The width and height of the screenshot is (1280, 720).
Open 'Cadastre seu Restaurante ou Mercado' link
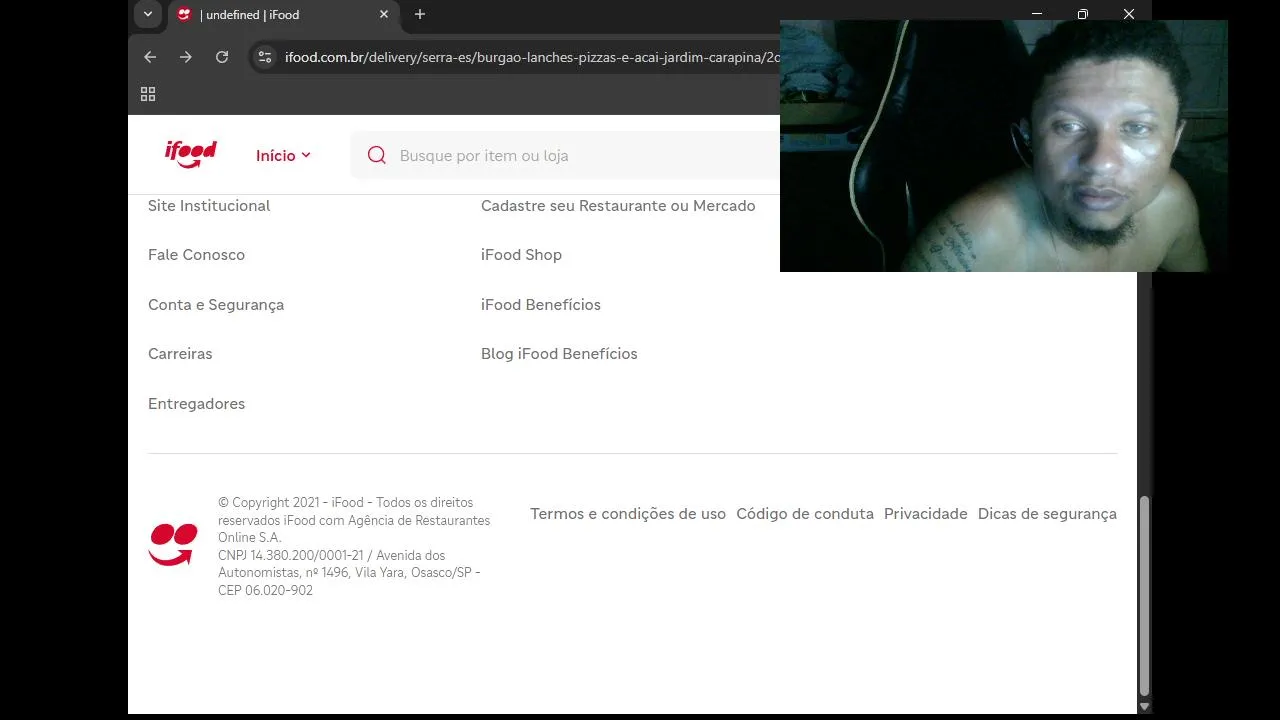click(618, 205)
